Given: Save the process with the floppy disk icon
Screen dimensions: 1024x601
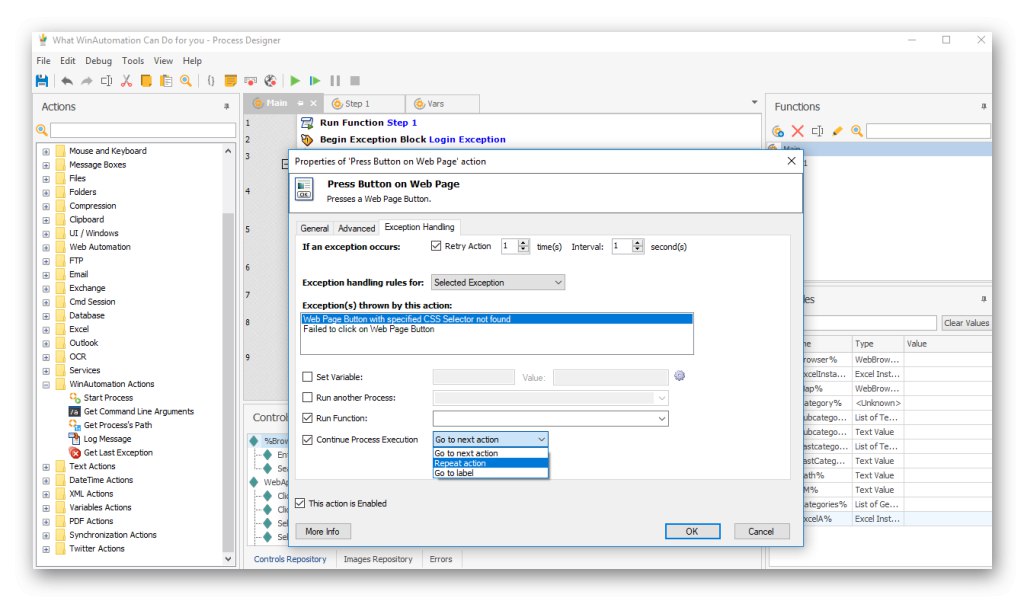Looking at the screenshot, I should (42, 81).
